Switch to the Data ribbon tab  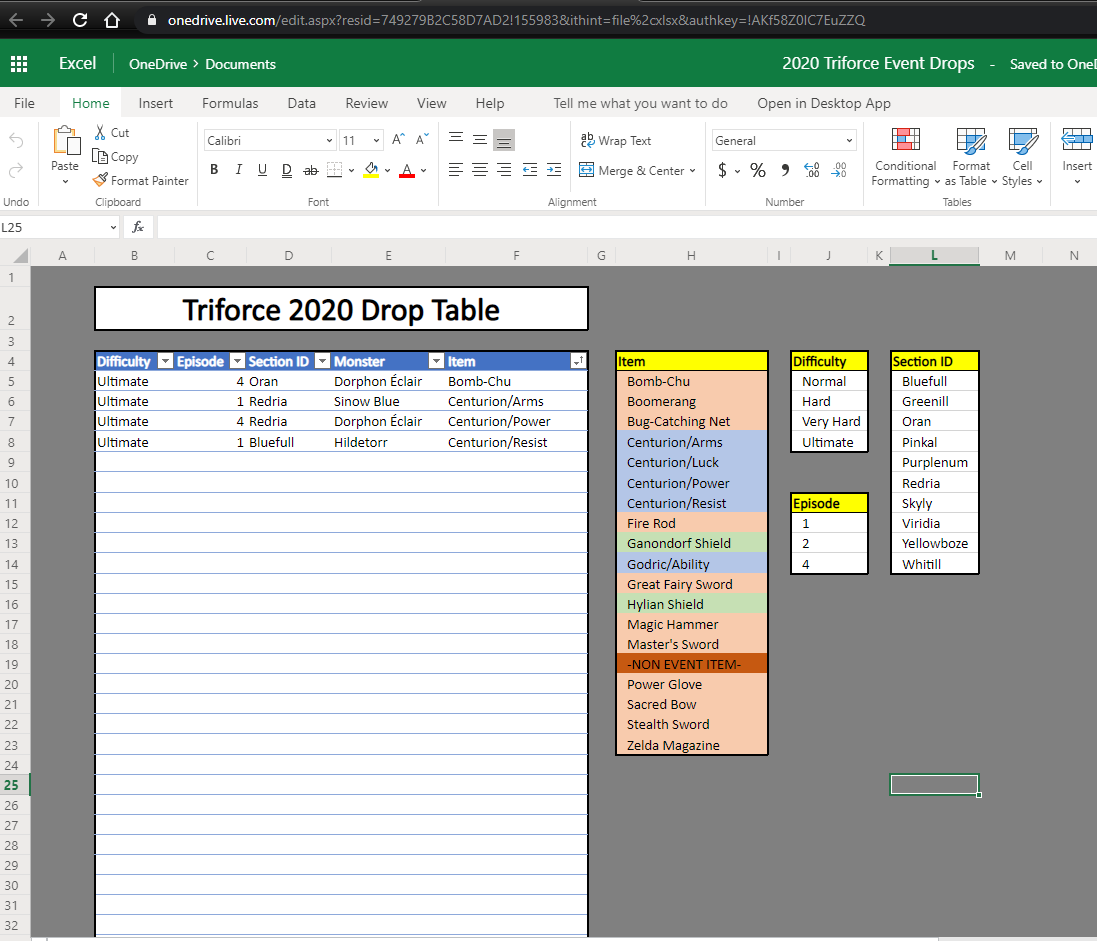[302, 104]
